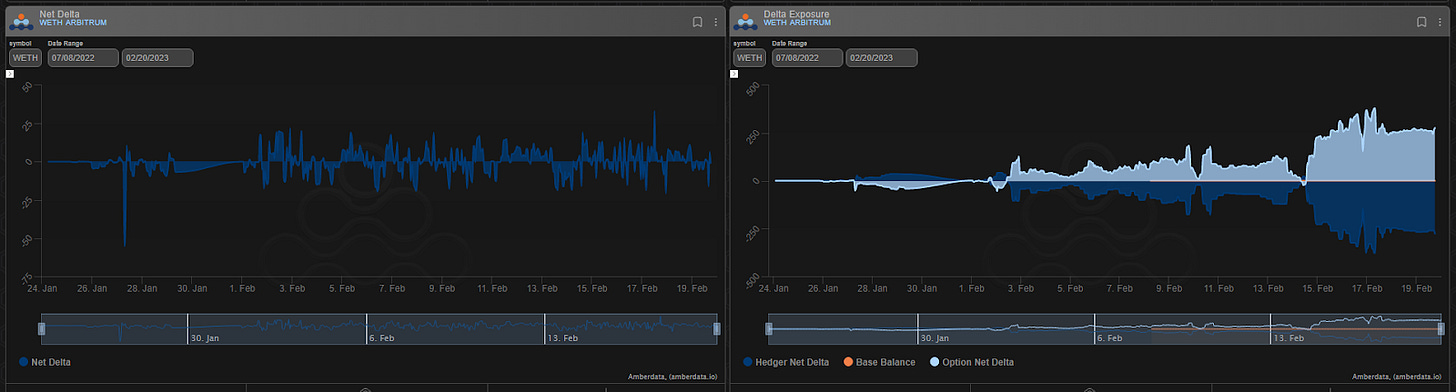This screenshot has height=392, width=1456.
Task: Open Amberdata credit link under Delta Exposure chart
Action: 1396,376
